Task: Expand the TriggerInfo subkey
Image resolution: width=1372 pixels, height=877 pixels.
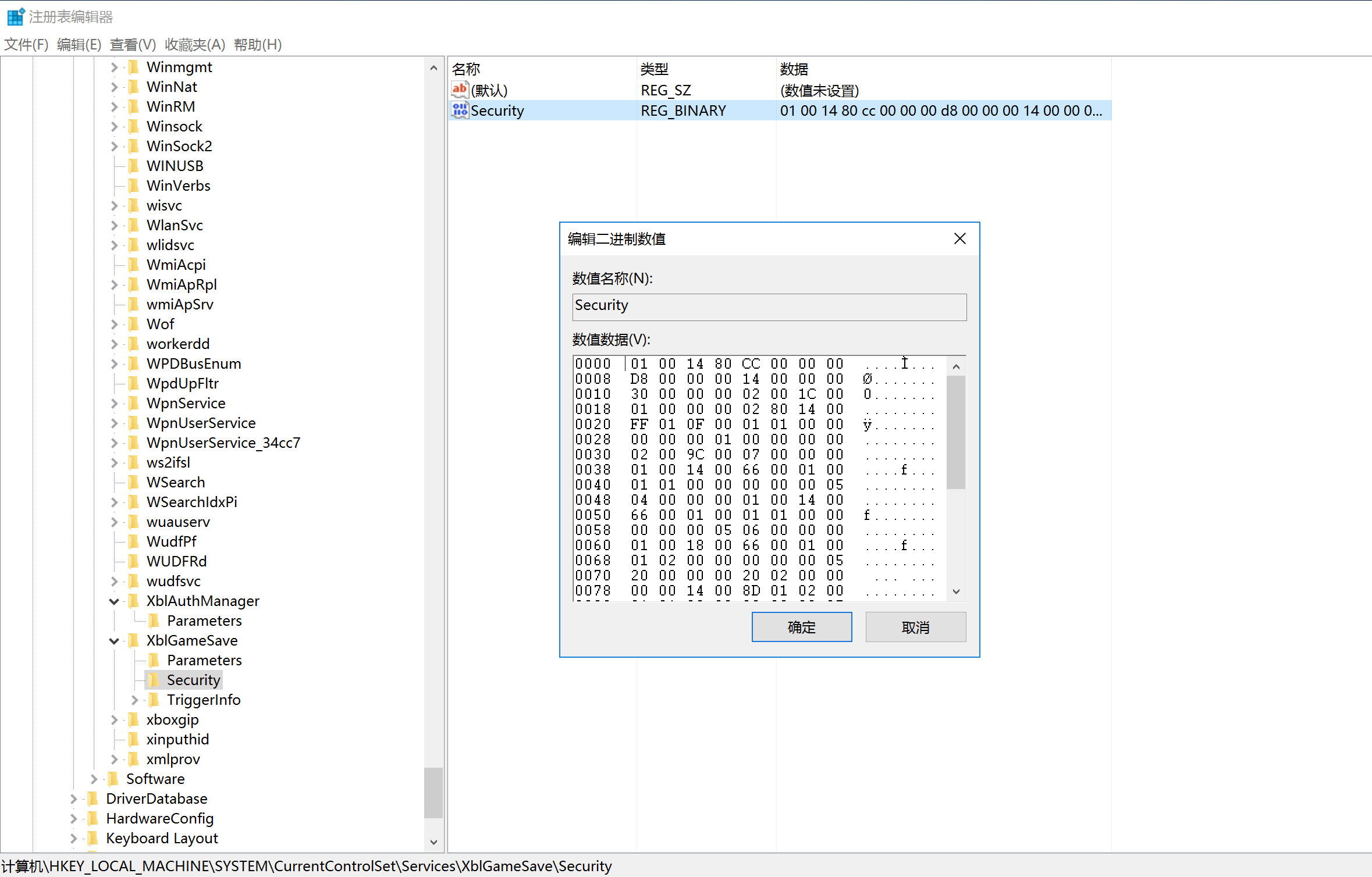Action: pyautogui.click(x=134, y=700)
